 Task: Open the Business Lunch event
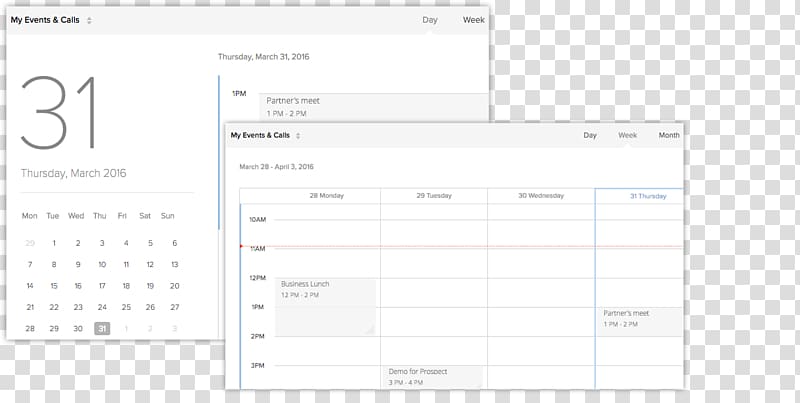[x=325, y=305]
